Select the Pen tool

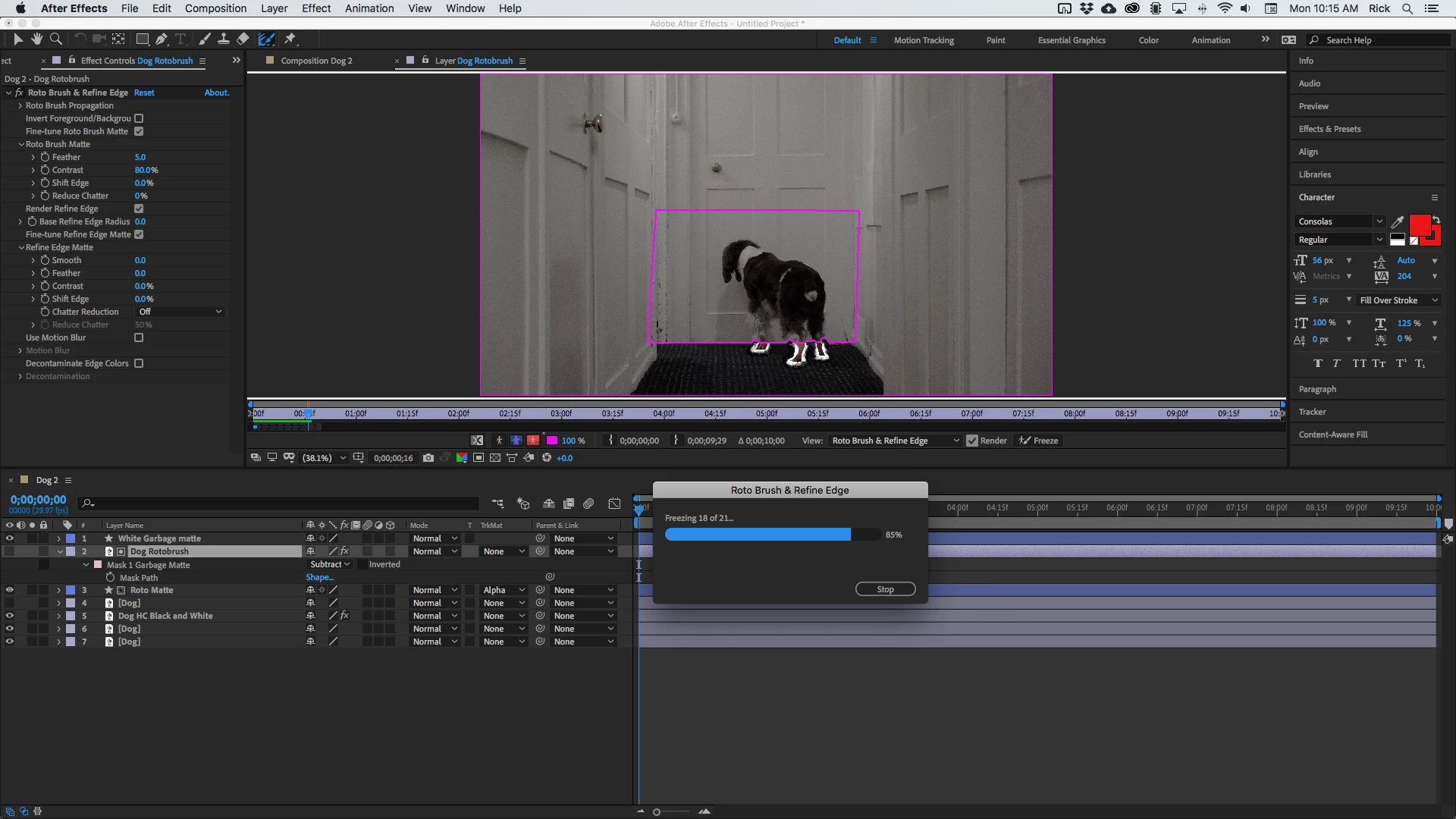pyautogui.click(x=161, y=39)
